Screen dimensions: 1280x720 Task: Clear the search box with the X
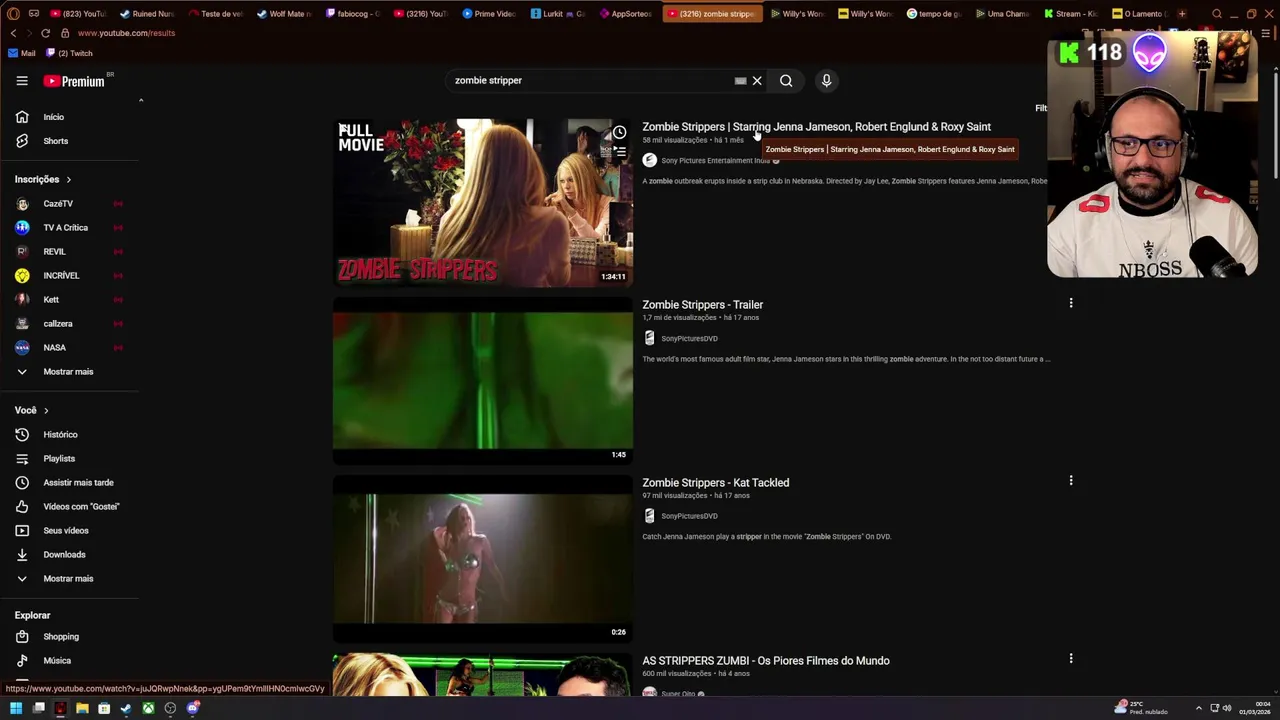757,81
